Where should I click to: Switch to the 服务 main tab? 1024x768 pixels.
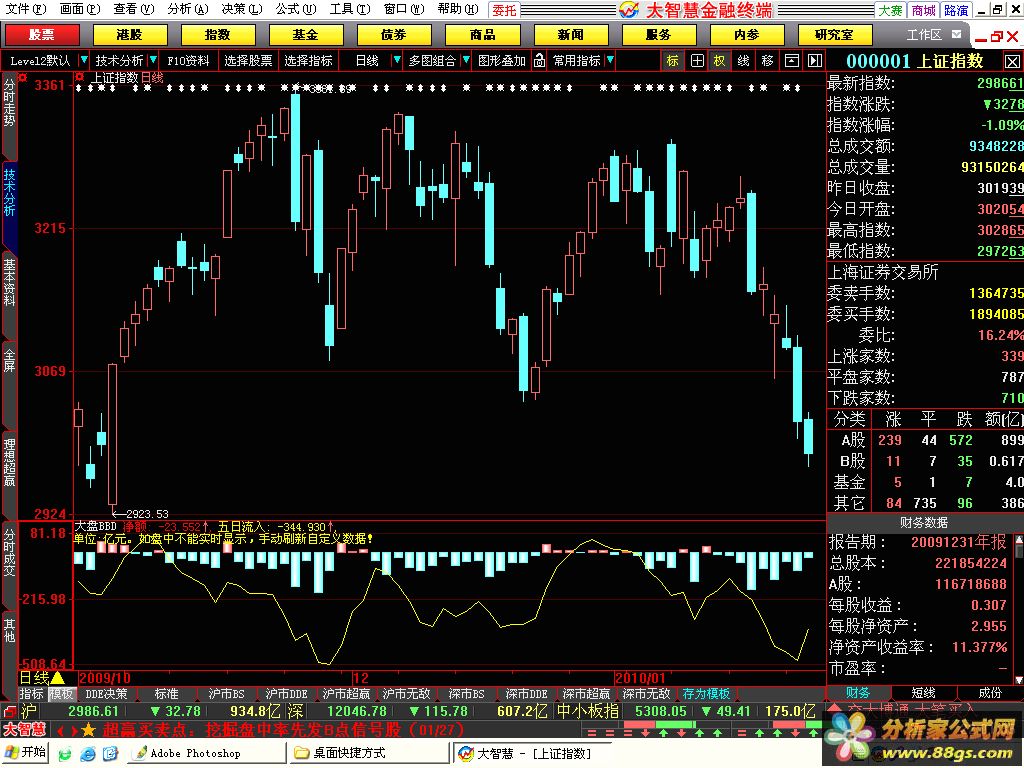(x=658, y=35)
